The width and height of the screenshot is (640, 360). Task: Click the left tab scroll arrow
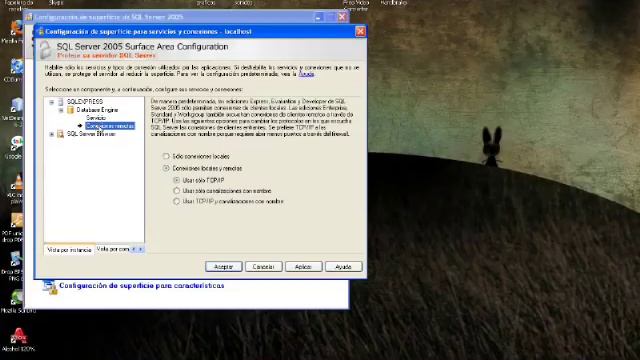click(x=133, y=249)
